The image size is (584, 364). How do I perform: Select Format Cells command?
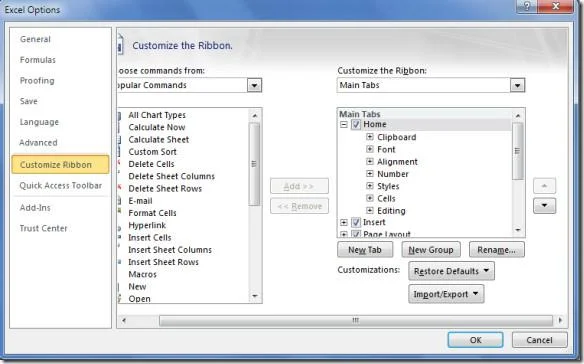152,213
